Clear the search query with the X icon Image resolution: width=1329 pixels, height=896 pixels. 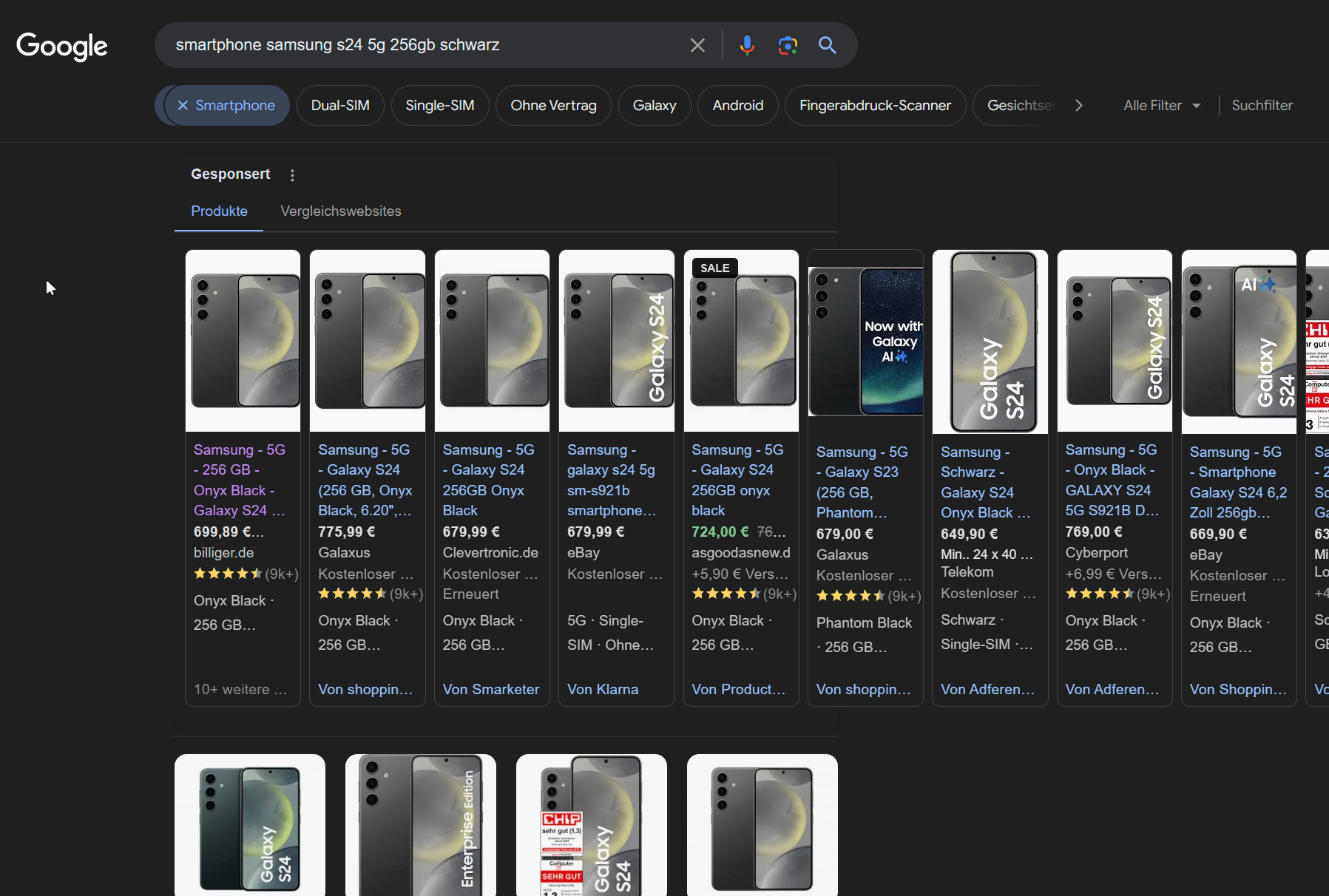pyautogui.click(x=697, y=45)
